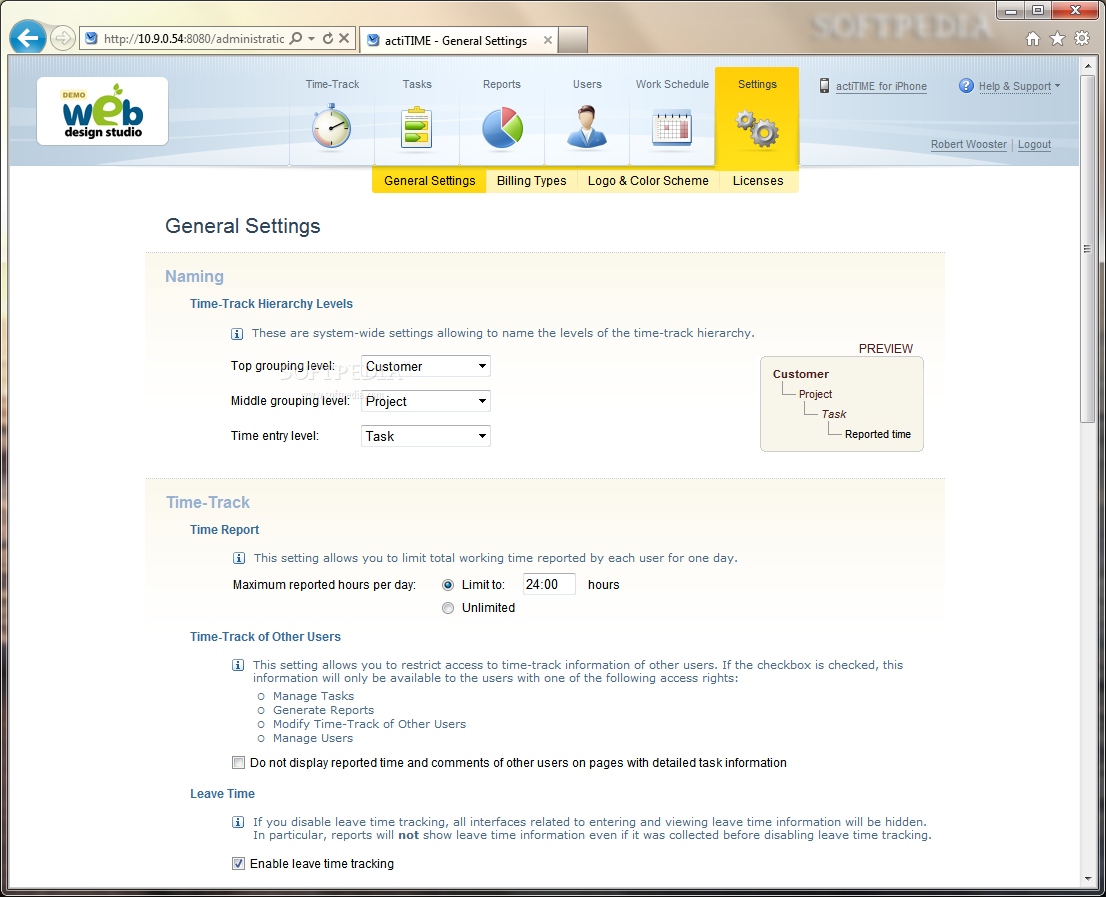1106x897 pixels.
Task: Click the address bar search magnifier icon
Action: pos(296,38)
